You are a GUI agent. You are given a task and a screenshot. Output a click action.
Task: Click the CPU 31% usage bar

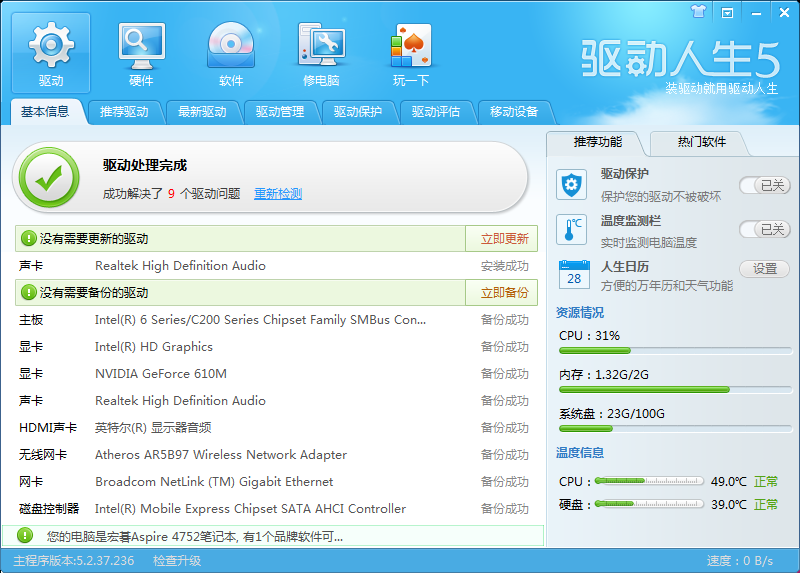[676, 351]
